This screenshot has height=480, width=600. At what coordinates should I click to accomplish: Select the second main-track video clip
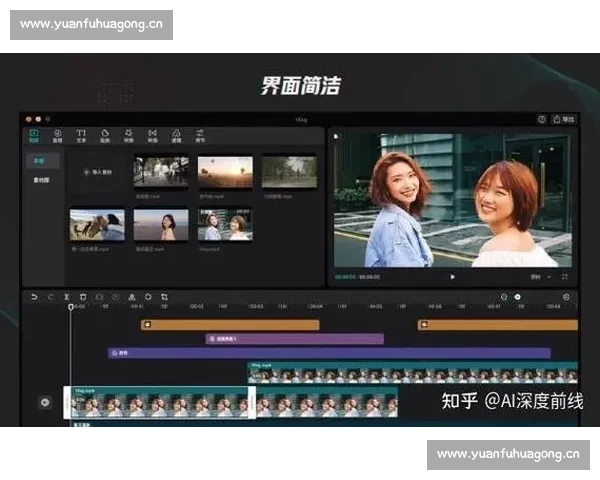point(327,403)
